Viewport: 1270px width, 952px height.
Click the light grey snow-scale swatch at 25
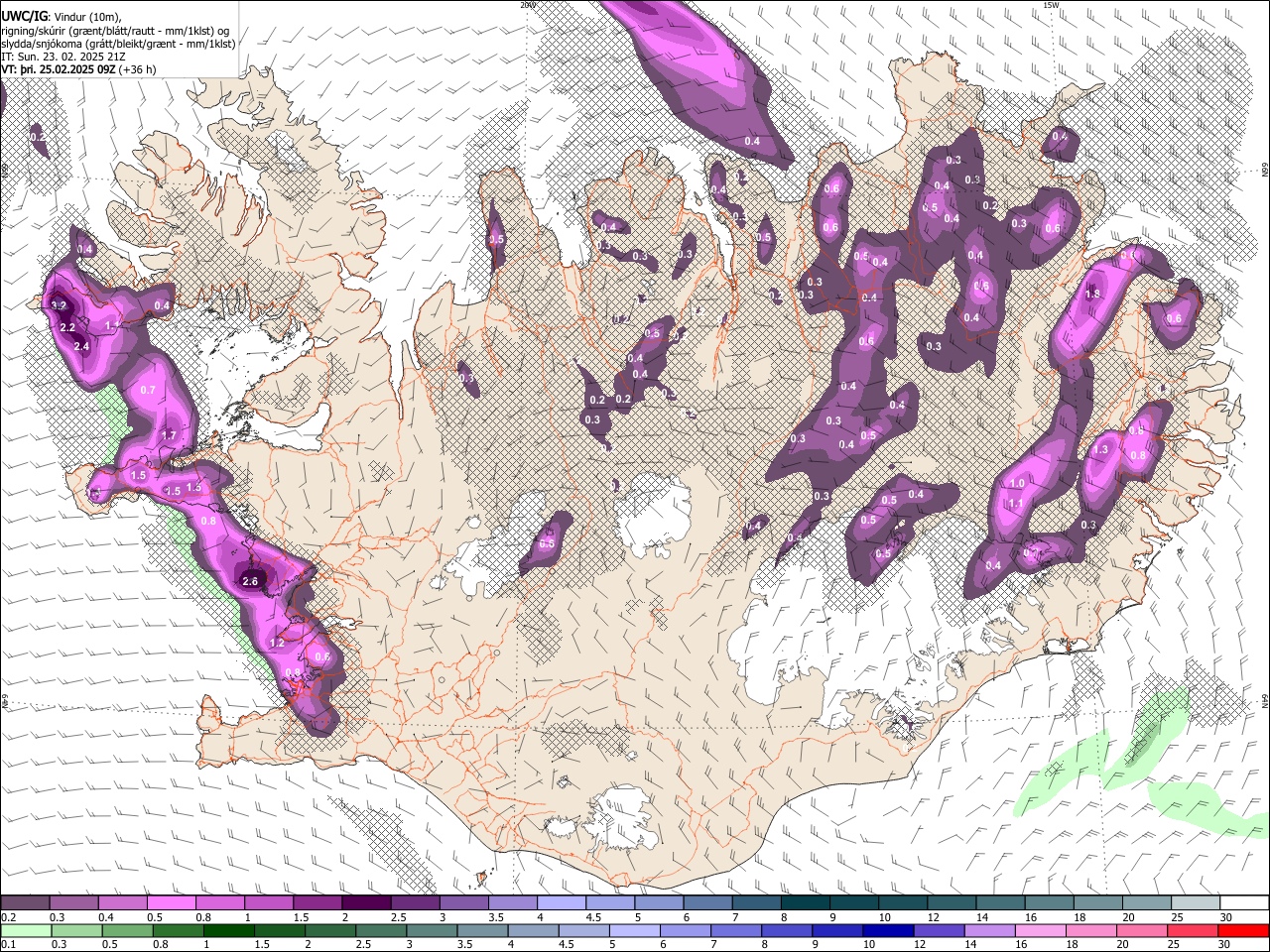(x=1196, y=903)
